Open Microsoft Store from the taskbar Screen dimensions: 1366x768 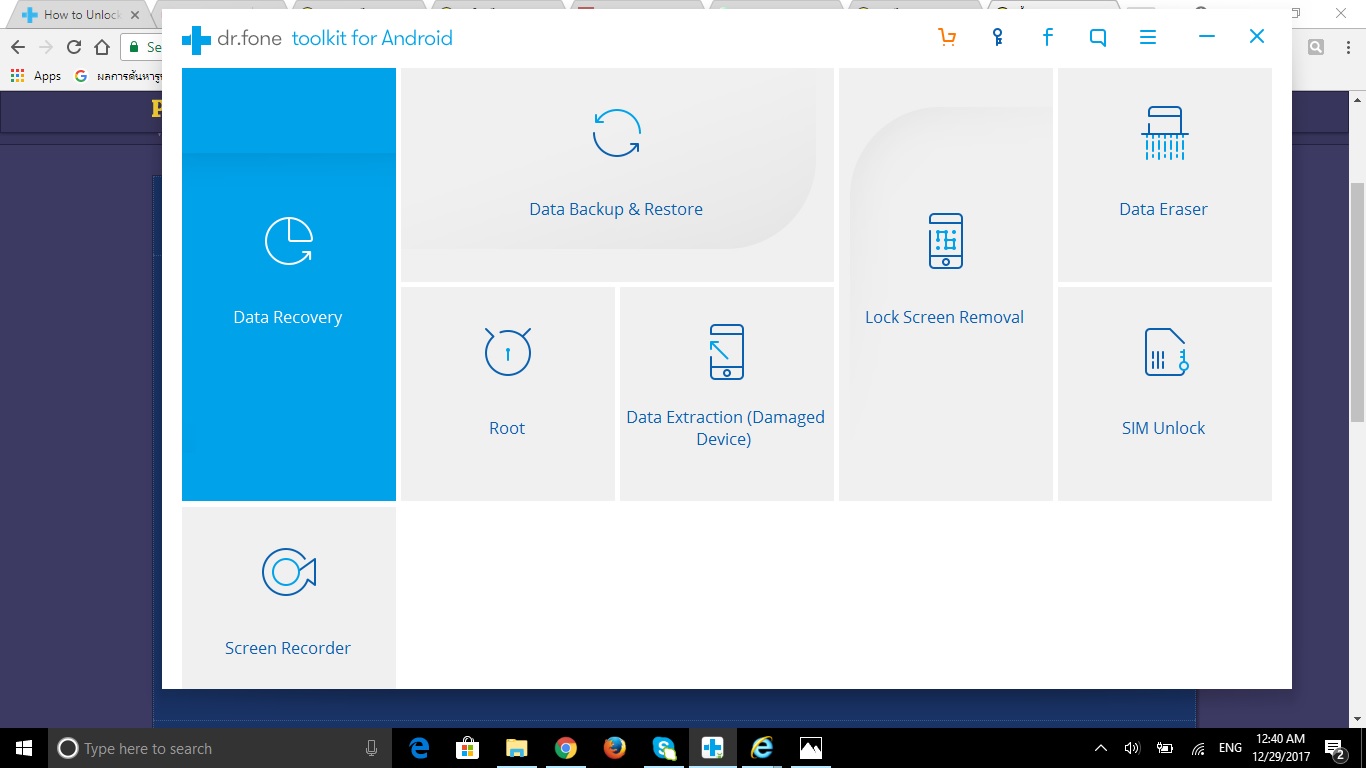pos(467,748)
